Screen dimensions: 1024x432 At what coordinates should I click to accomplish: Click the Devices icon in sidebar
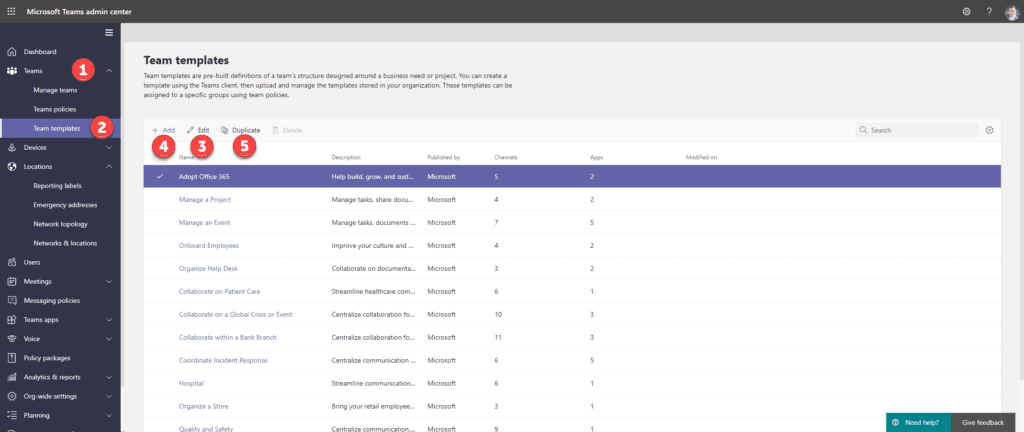(x=12, y=147)
